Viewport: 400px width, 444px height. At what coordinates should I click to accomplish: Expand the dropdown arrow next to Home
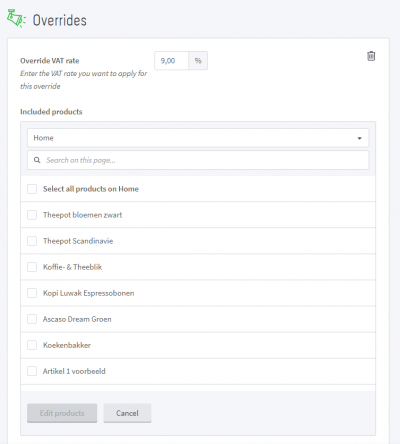click(x=360, y=138)
